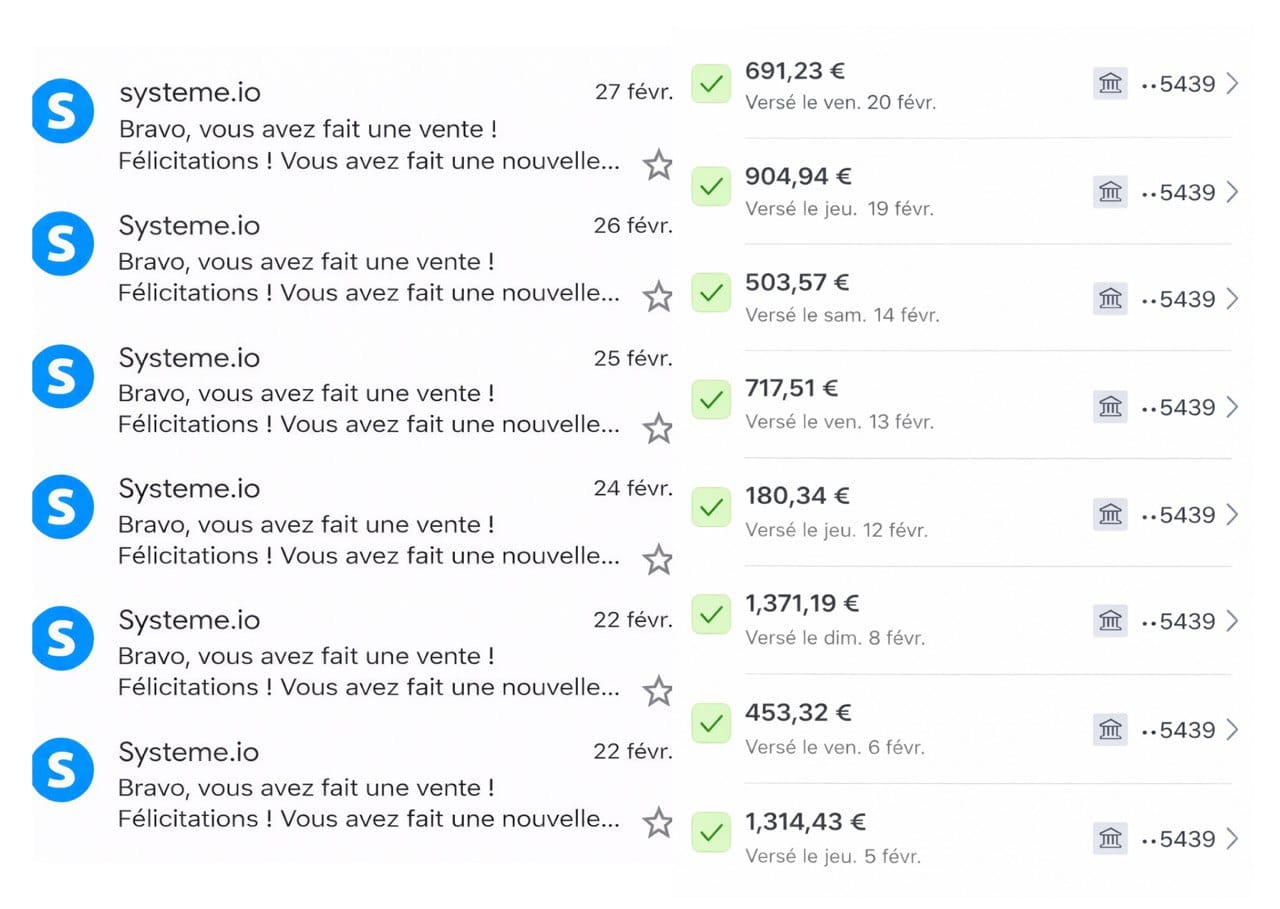Screen dimensions: 1280x909
Task: Star the Systeme.io email dated 26 févr.
Action: click(657, 297)
